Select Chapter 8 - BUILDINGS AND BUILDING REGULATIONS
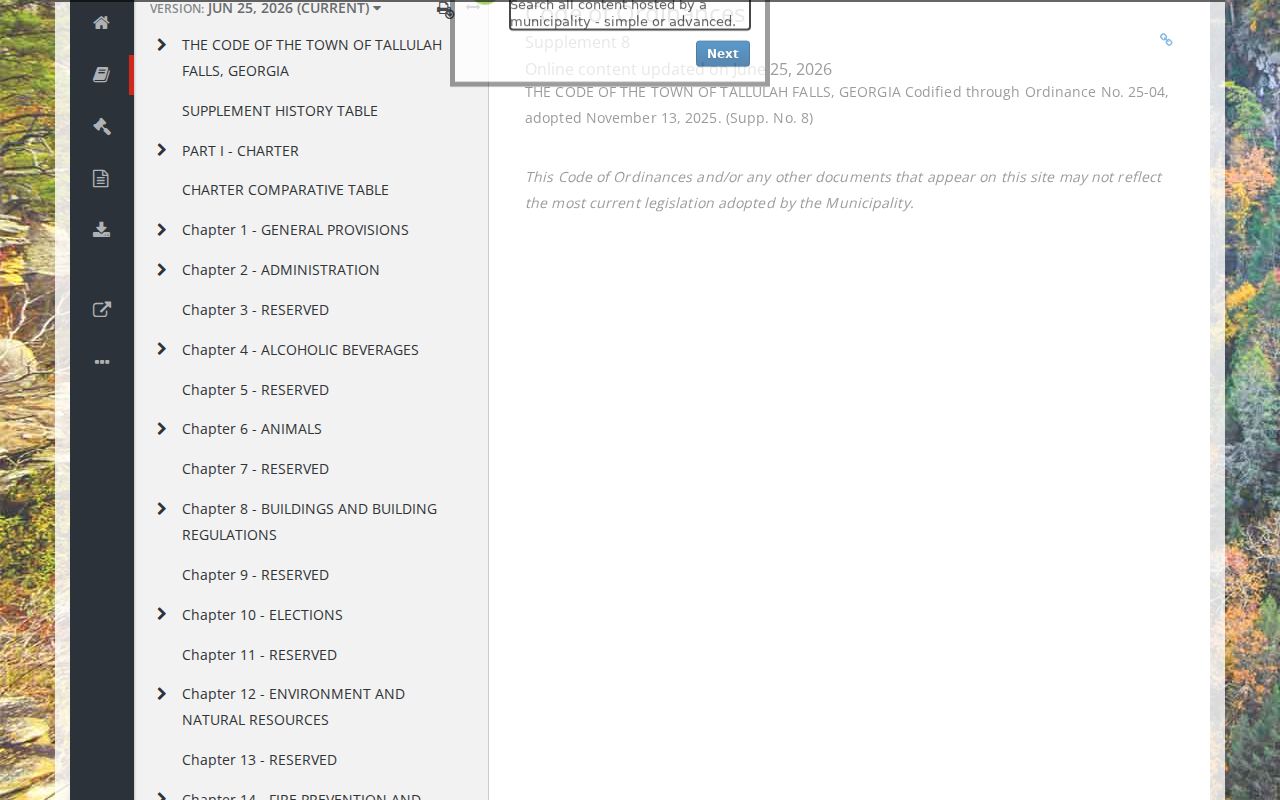Viewport: 1280px width, 800px height. point(309,522)
